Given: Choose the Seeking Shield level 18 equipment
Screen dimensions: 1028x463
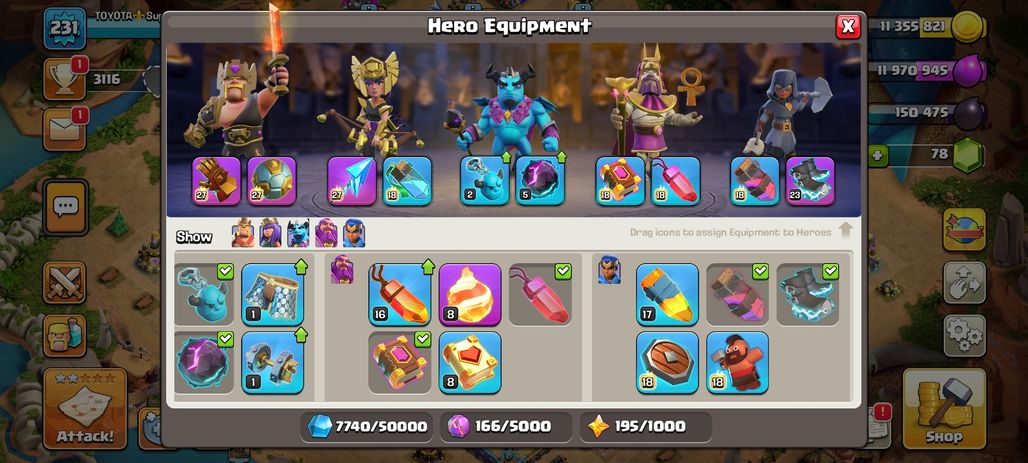Looking at the screenshot, I should point(667,362).
